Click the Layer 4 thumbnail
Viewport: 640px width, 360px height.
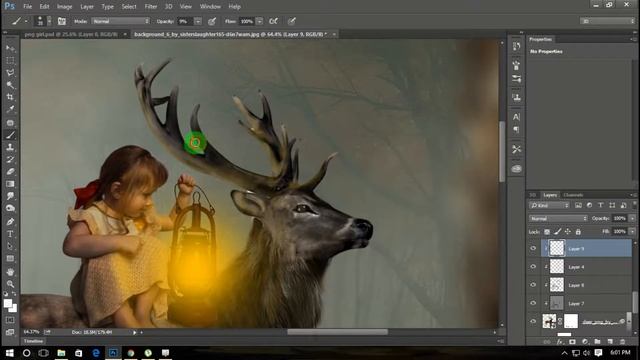point(557,267)
